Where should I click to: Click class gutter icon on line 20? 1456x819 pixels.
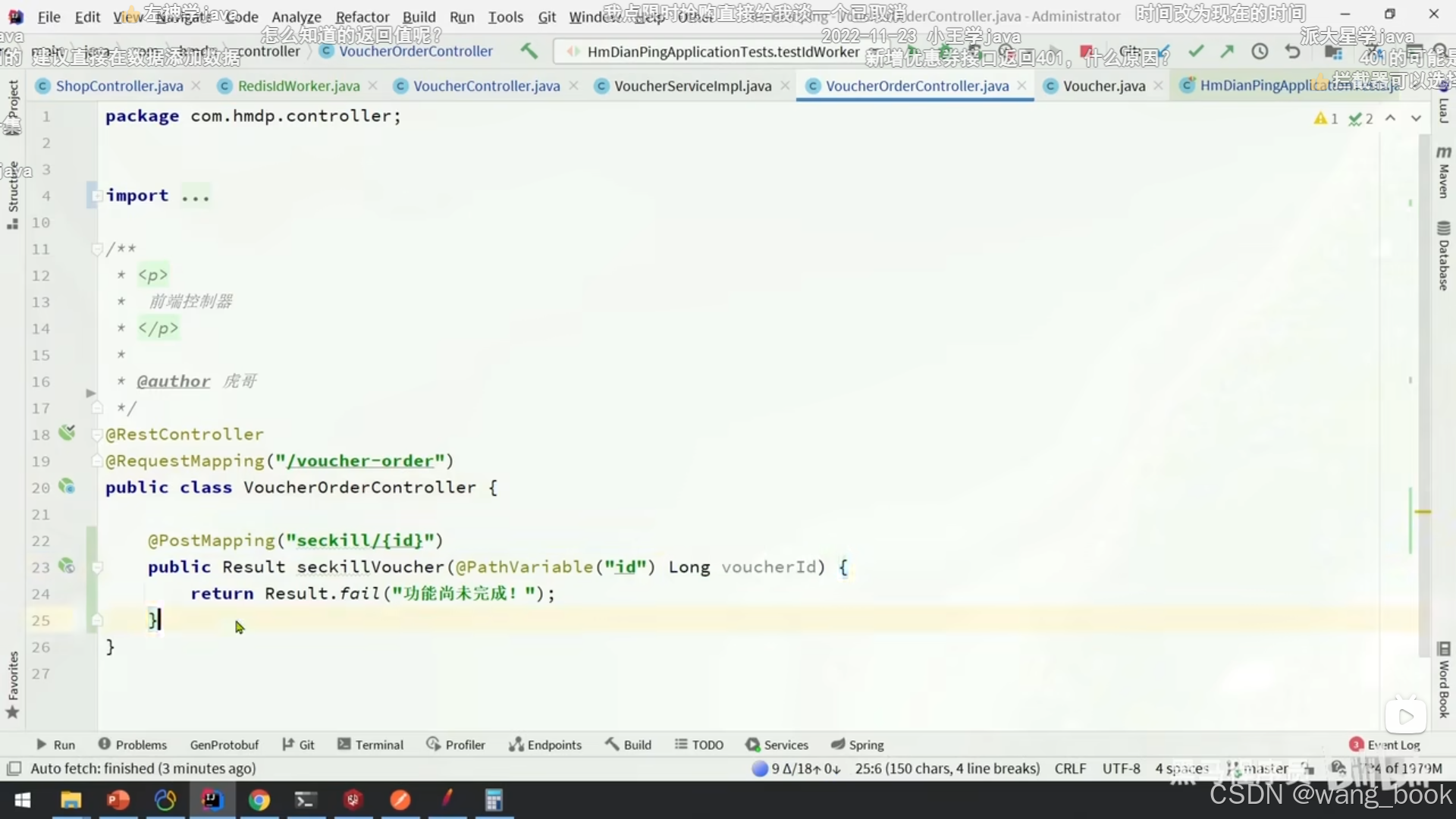67,487
